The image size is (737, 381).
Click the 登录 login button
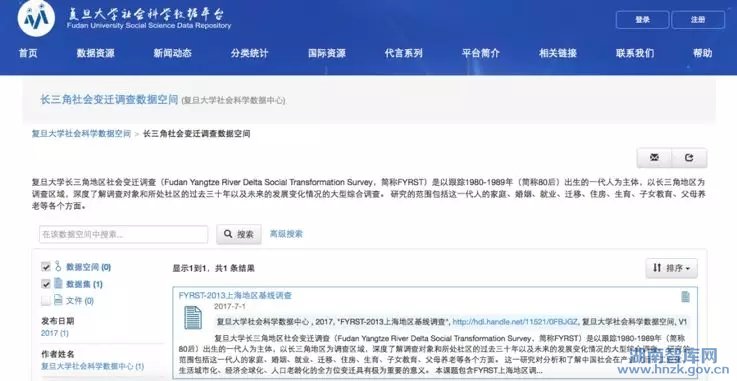tap(642, 20)
